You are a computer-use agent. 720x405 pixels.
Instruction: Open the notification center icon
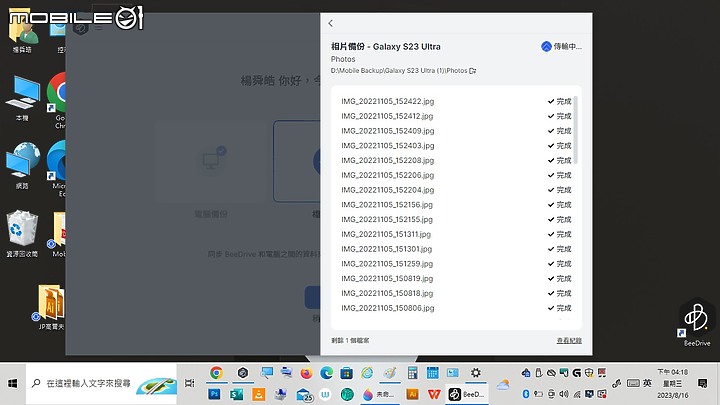click(x=702, y=383)
